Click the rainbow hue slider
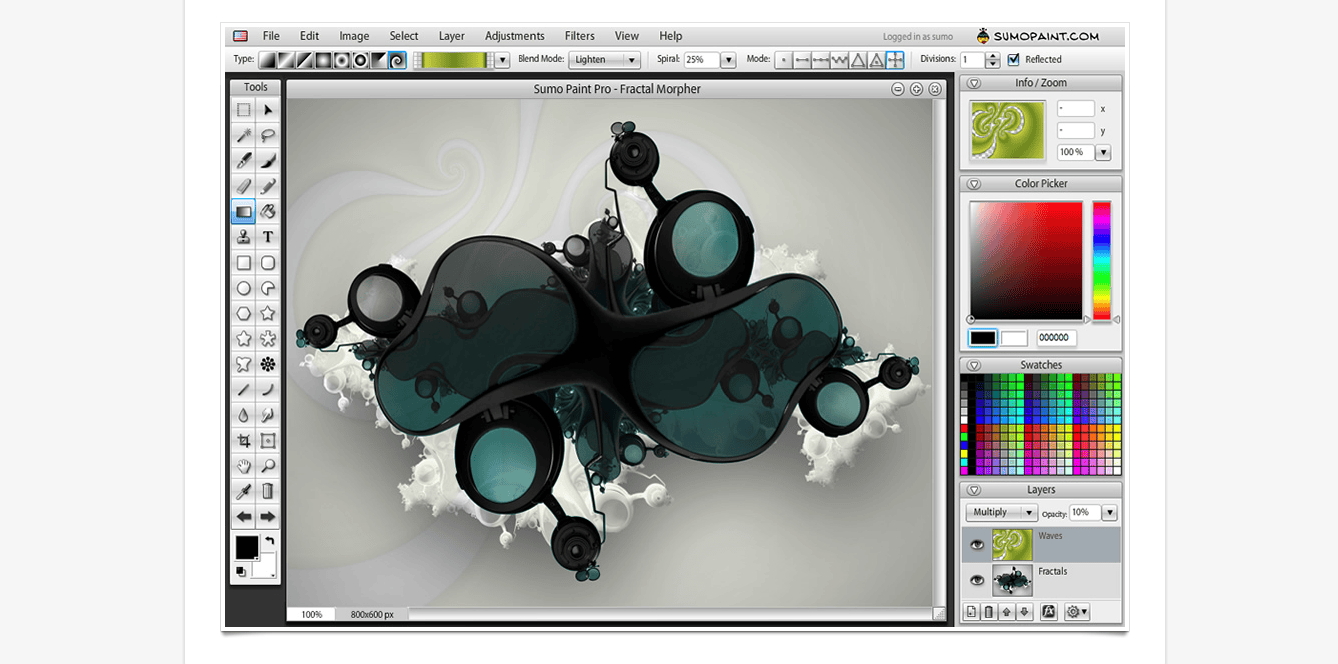Screen dimensions: 1338x664 click(x=1102, y=261)
